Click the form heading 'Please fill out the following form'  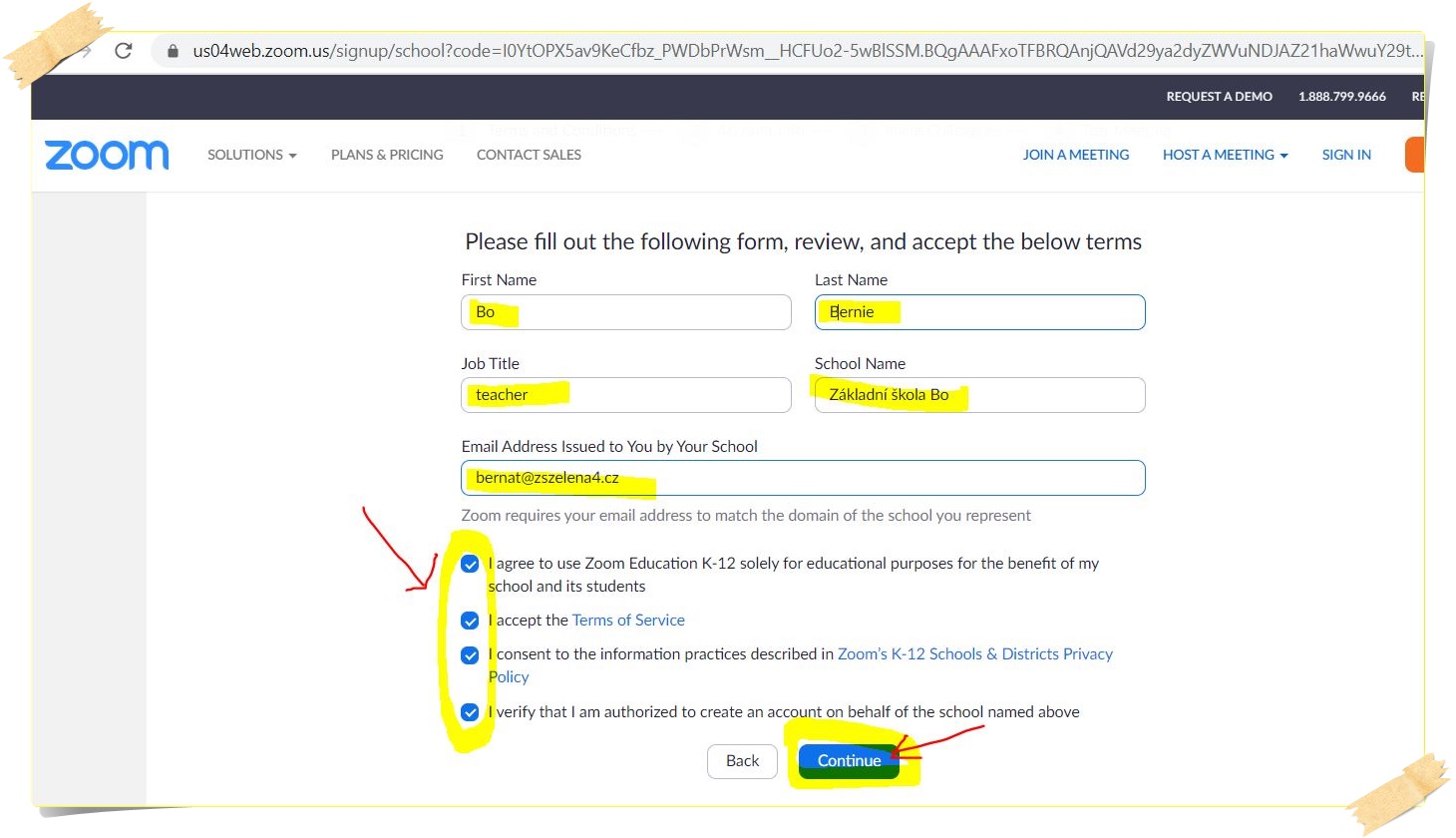pos(803,241)
